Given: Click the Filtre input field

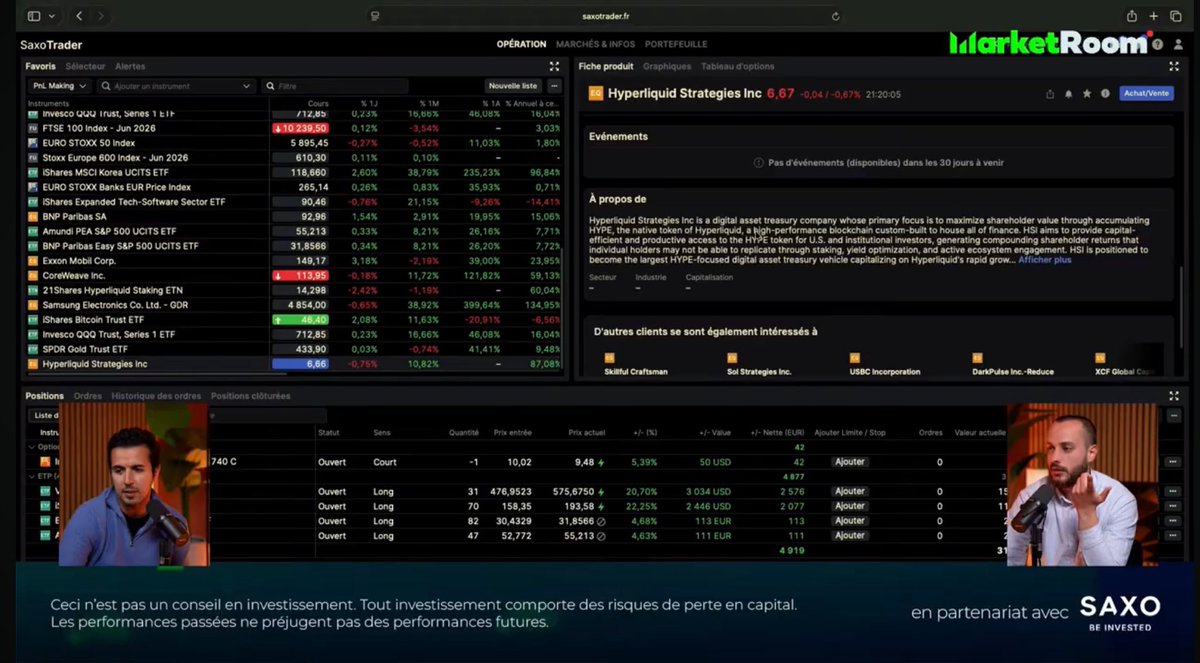Looking at the screenshot, I should click(335, 86).
